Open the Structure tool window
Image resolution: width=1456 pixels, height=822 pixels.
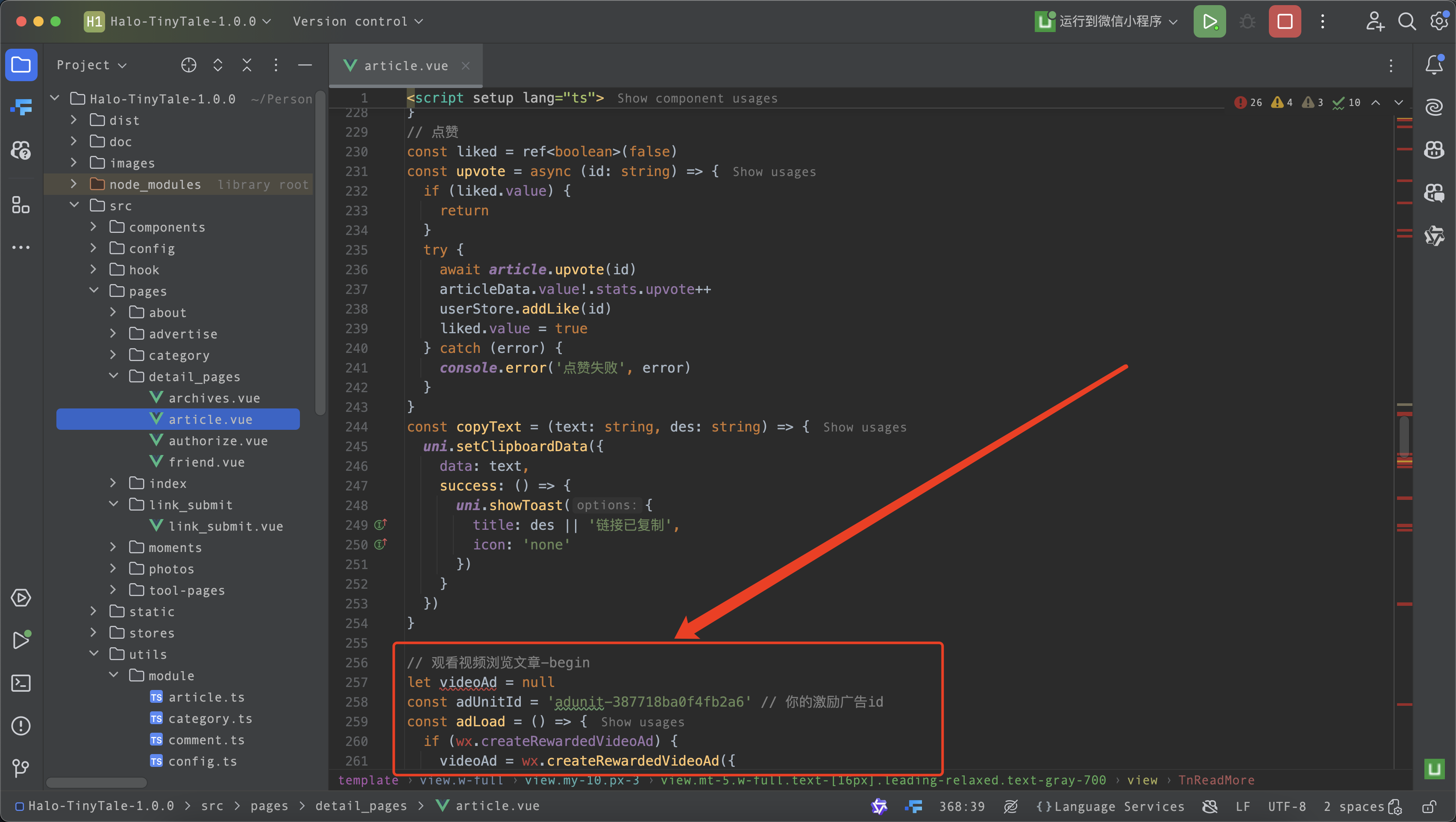pos(21,205)
